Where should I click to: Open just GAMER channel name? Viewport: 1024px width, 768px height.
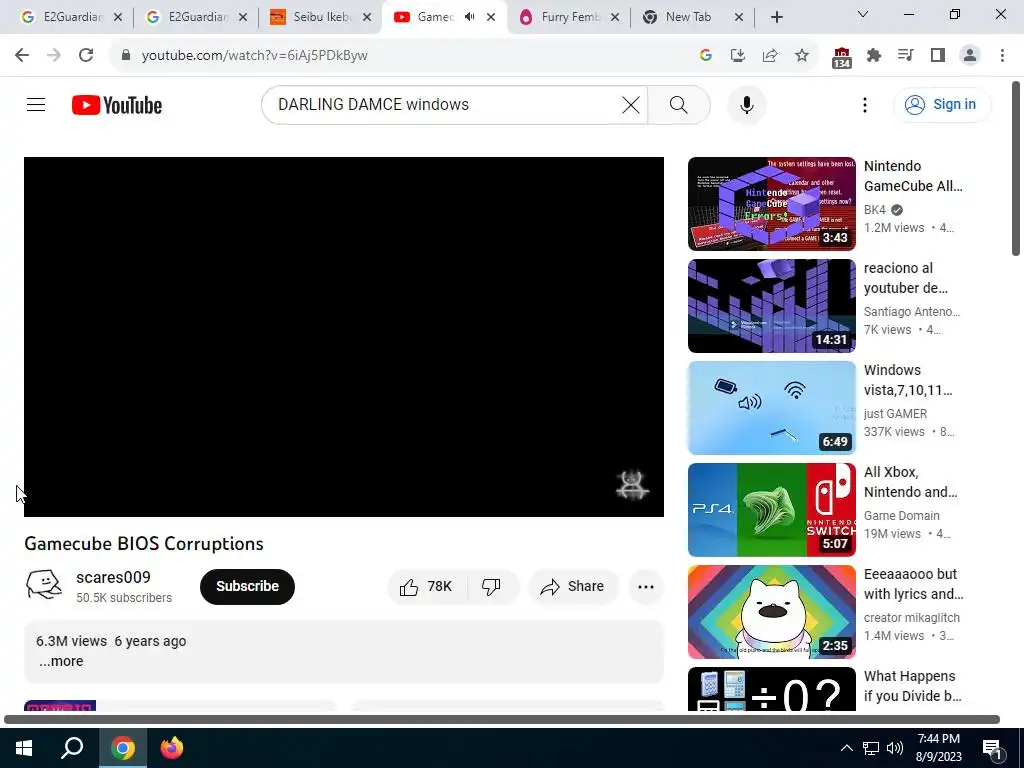click(x=895, y=413)
